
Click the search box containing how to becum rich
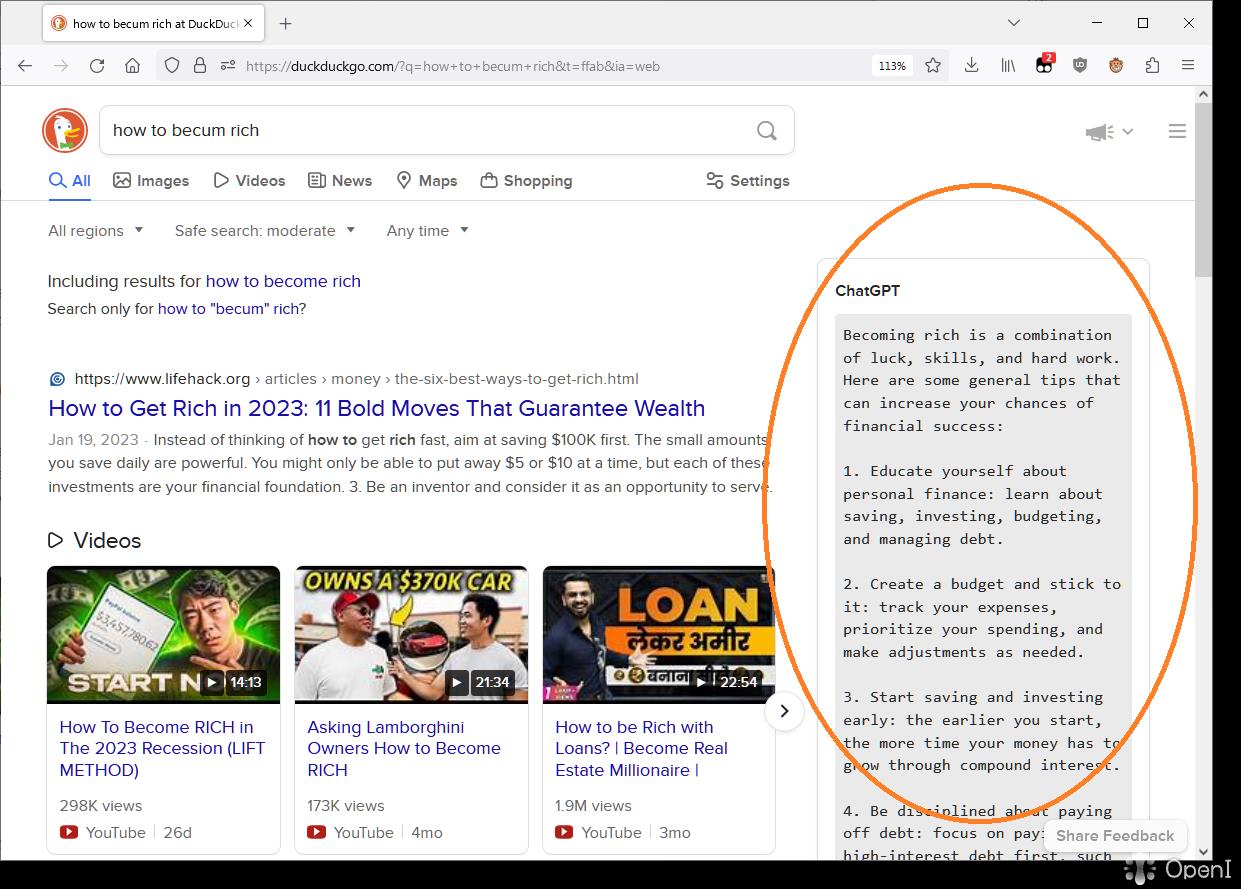tap(420, 130)
